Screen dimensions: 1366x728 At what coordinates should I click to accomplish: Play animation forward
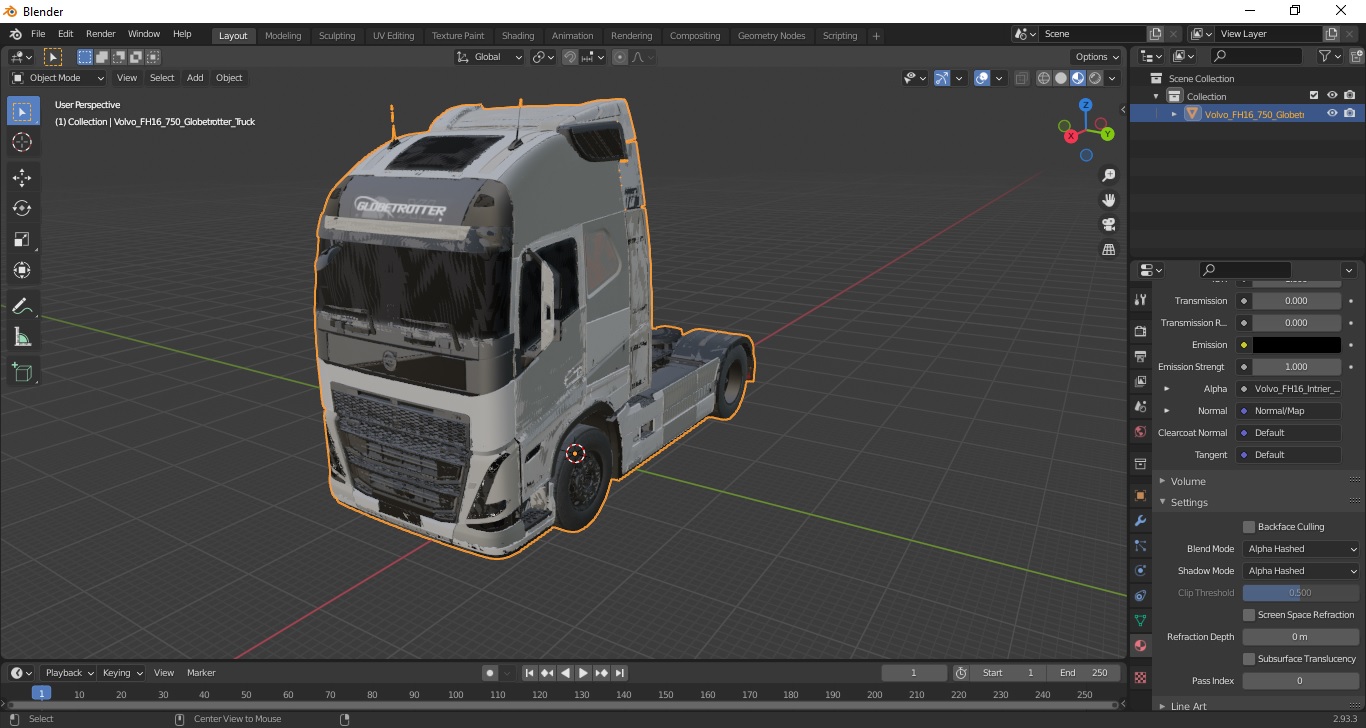[584, 673]
